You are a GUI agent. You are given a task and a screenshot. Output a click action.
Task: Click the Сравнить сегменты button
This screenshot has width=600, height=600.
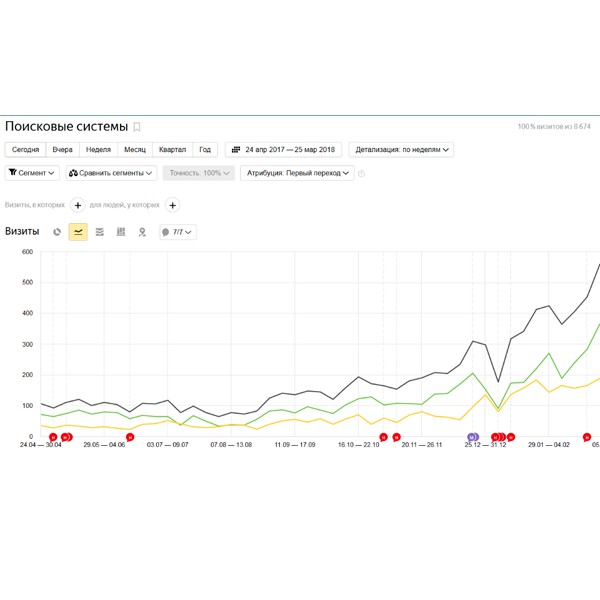(111, 173)
